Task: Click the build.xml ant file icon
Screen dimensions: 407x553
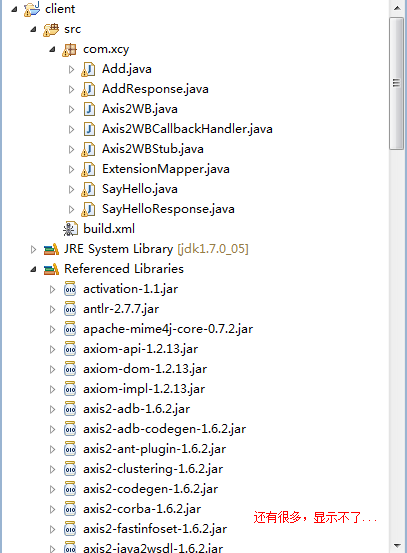Action: click(70, 229)
